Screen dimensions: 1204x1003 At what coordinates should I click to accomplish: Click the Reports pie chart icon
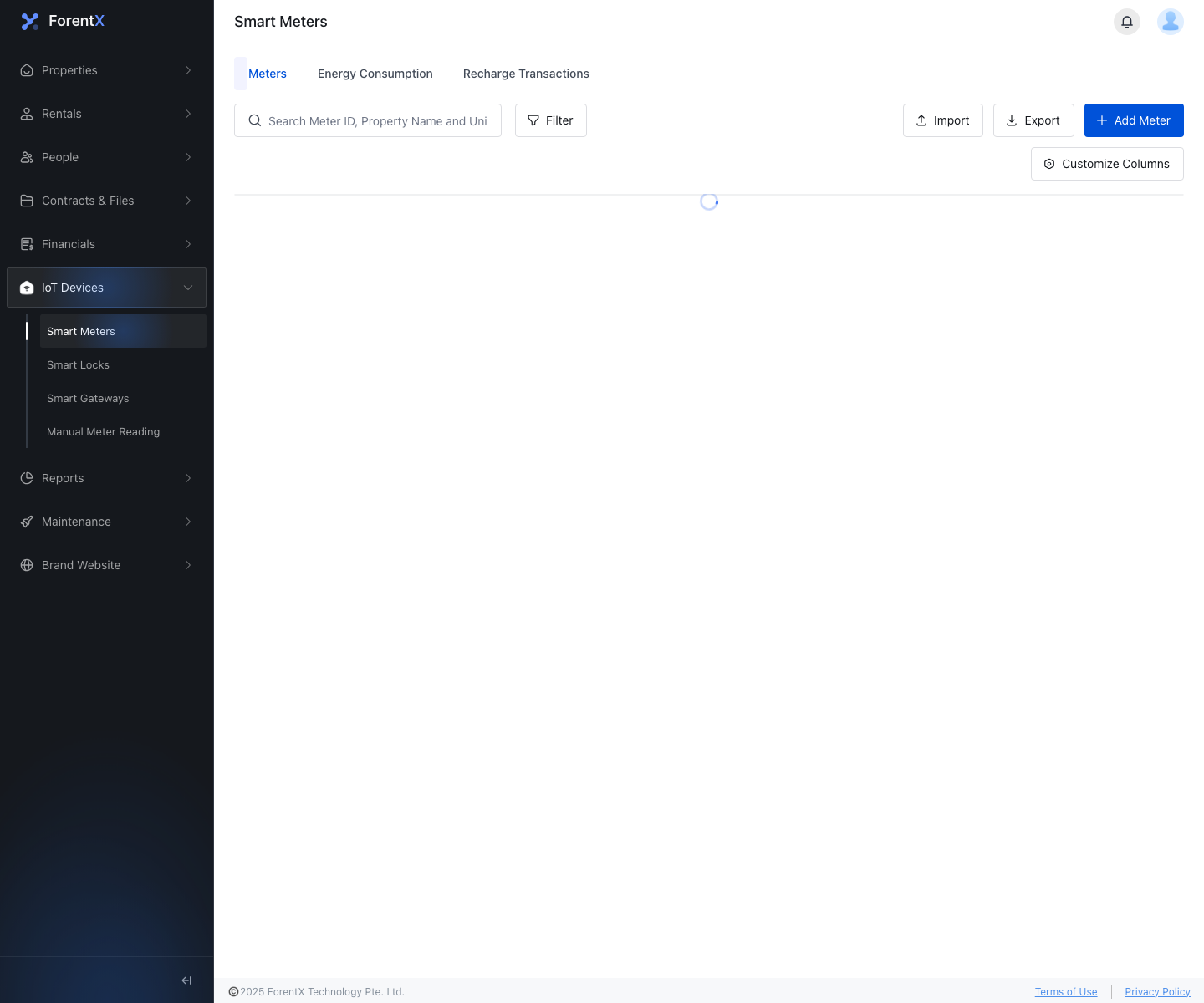pos(27,478)
